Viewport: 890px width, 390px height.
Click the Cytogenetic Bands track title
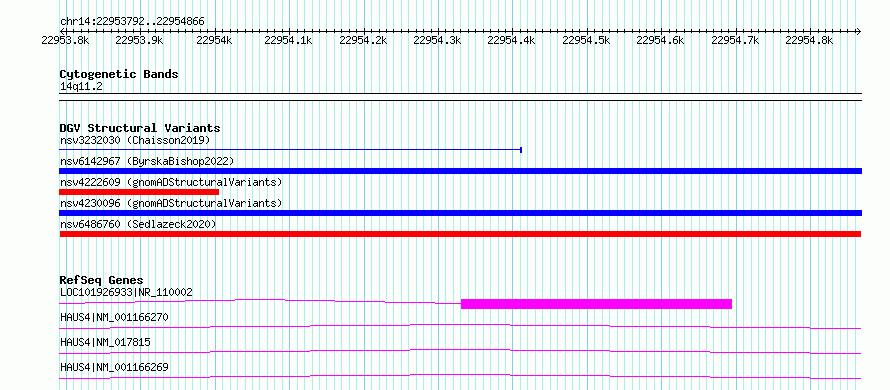click(x=119, y=74)
